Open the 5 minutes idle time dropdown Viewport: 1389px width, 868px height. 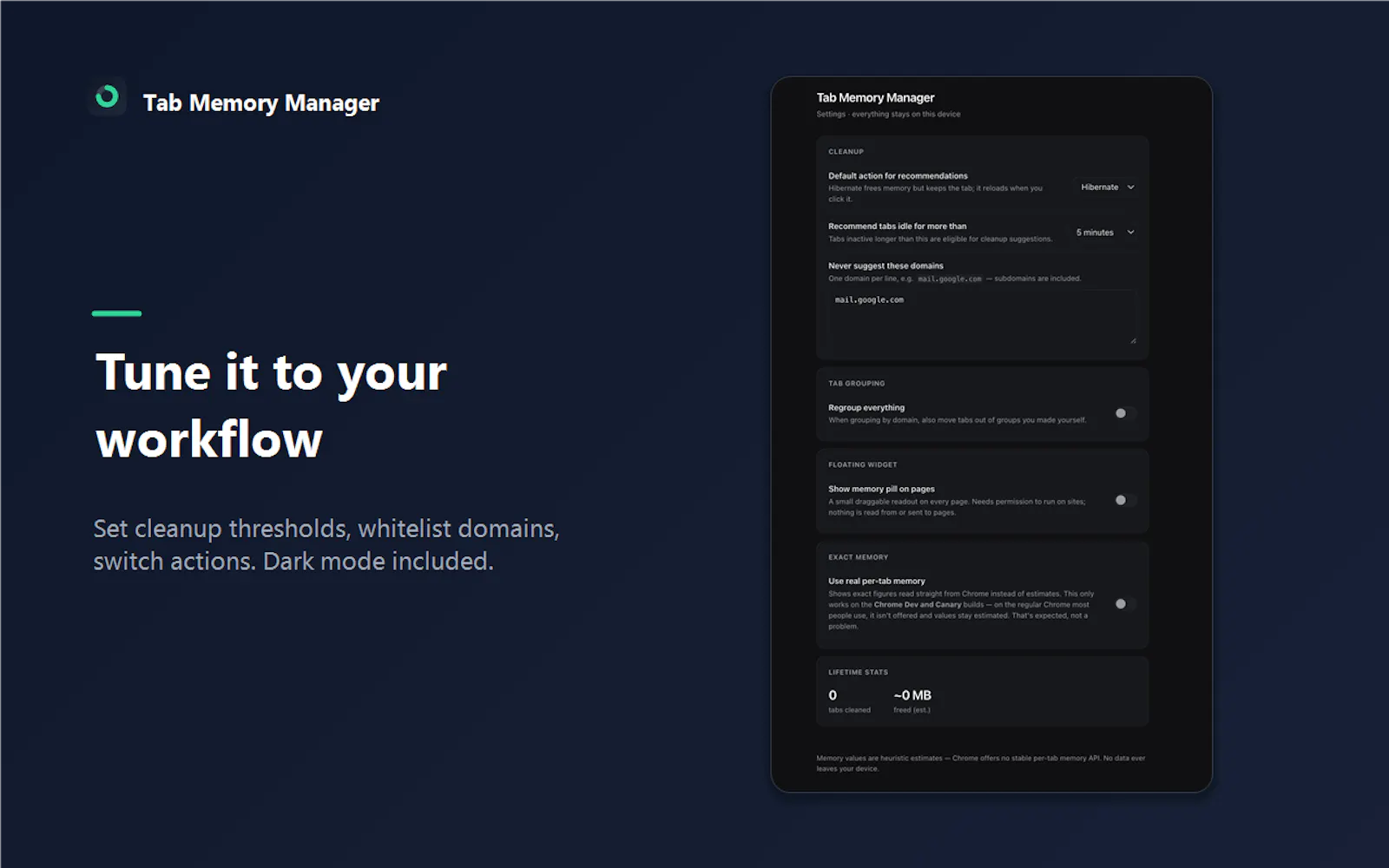coord(1104,233)
